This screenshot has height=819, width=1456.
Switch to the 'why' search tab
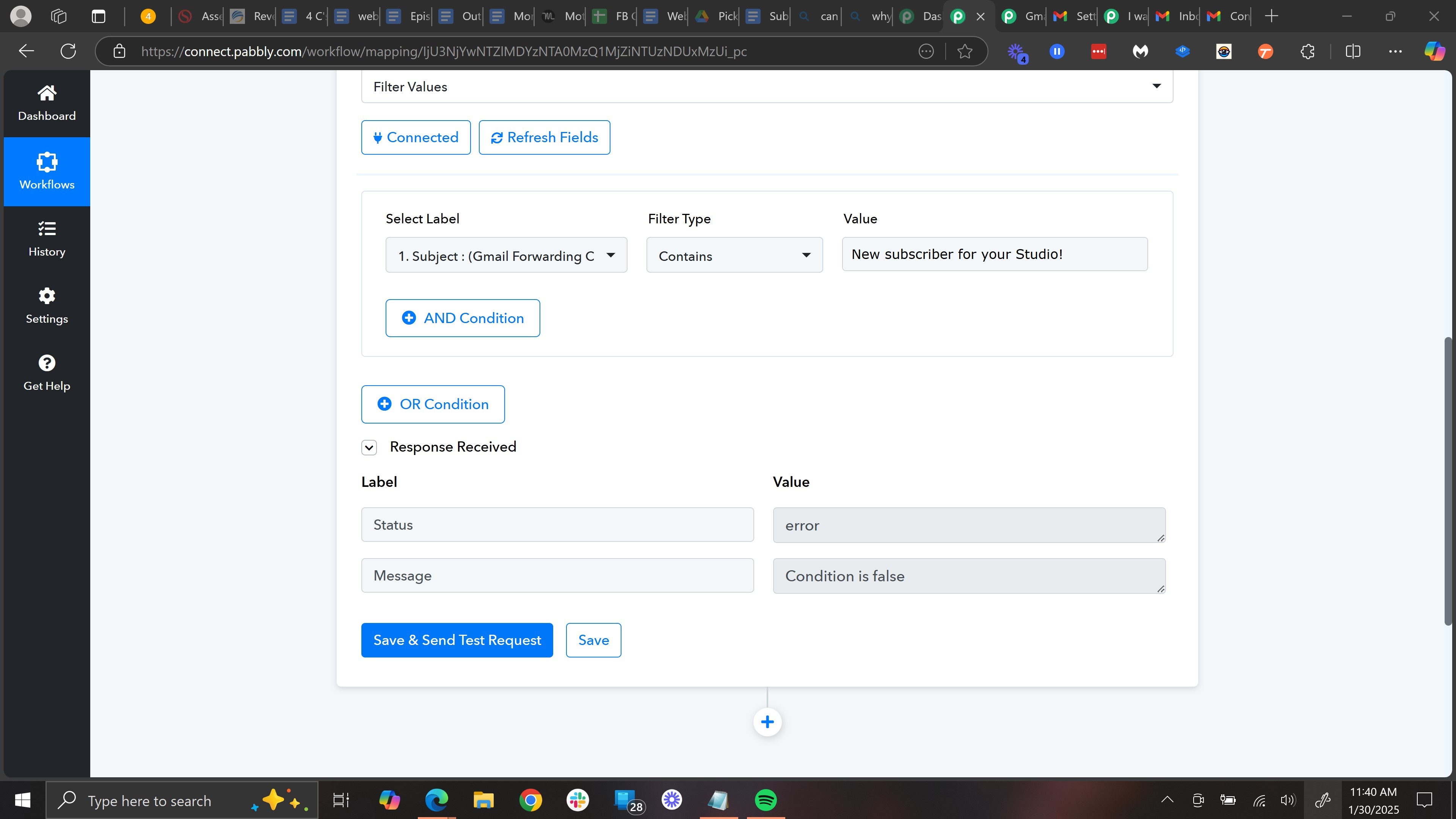click(x=871, y=16)
